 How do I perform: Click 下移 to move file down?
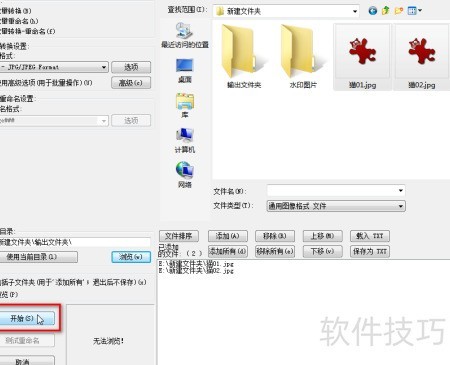(x=322, y=251)
